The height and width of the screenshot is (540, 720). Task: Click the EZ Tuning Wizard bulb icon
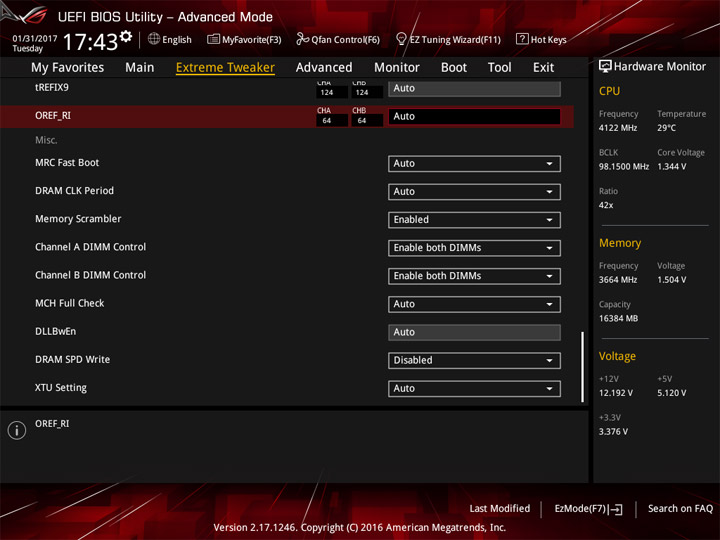tap(401, 39)
